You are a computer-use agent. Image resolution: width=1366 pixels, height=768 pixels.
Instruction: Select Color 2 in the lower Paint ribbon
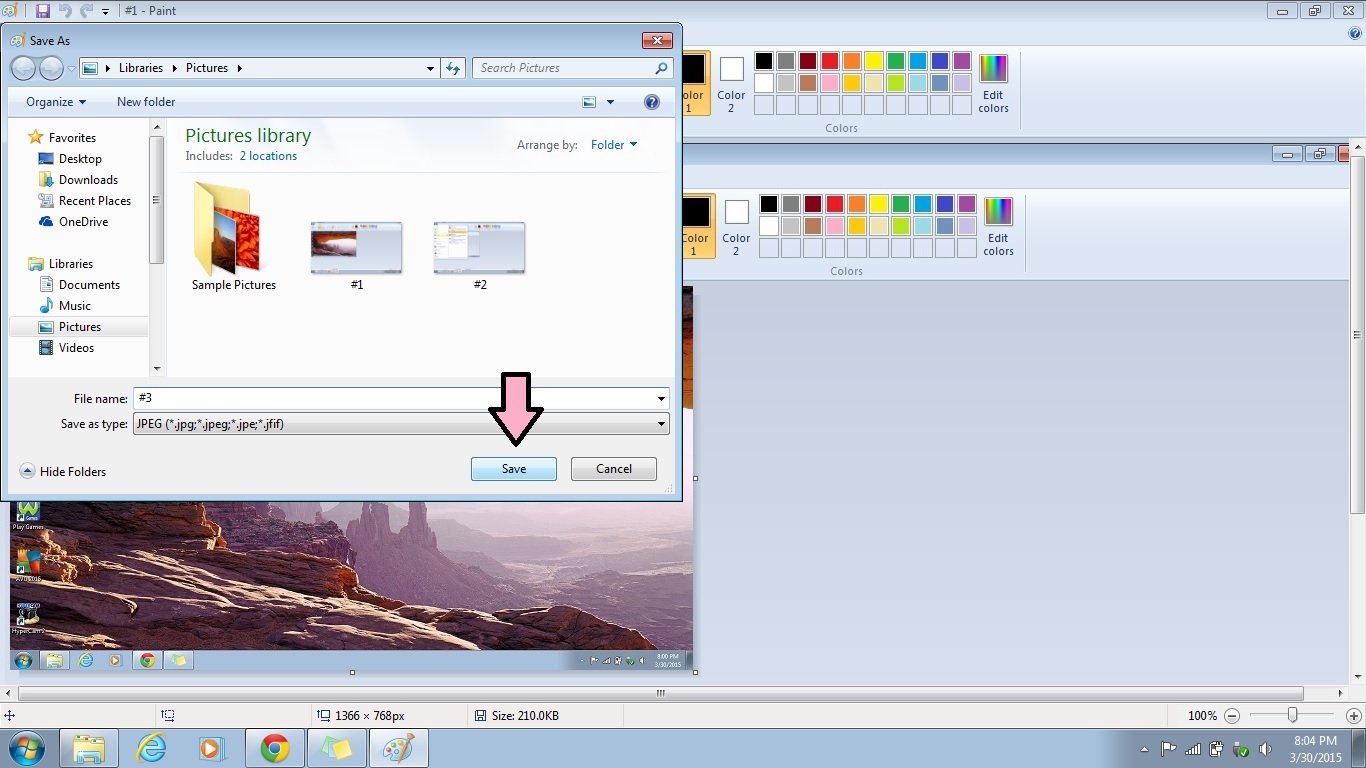tap(736, 227)
